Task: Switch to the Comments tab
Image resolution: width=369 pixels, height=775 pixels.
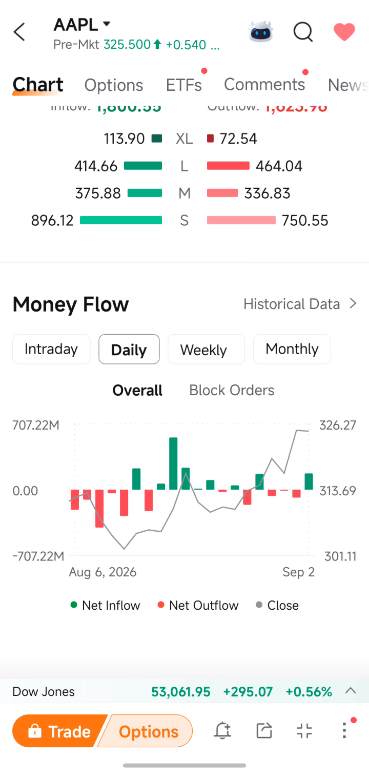Action: (x=264, y=85)
